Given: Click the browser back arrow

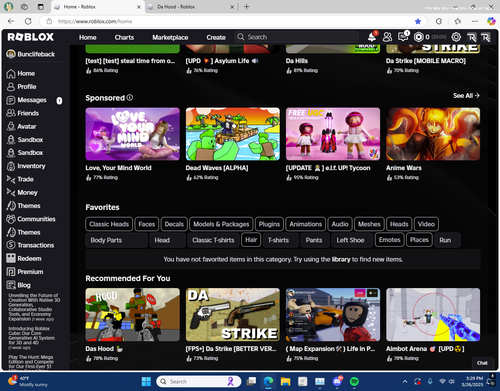Looking at the screenshot, I should 11,21.
